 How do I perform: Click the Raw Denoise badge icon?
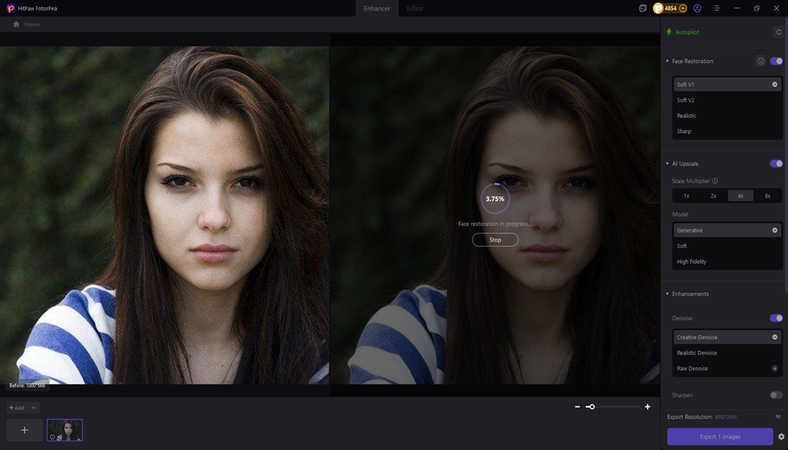[774, 369]
